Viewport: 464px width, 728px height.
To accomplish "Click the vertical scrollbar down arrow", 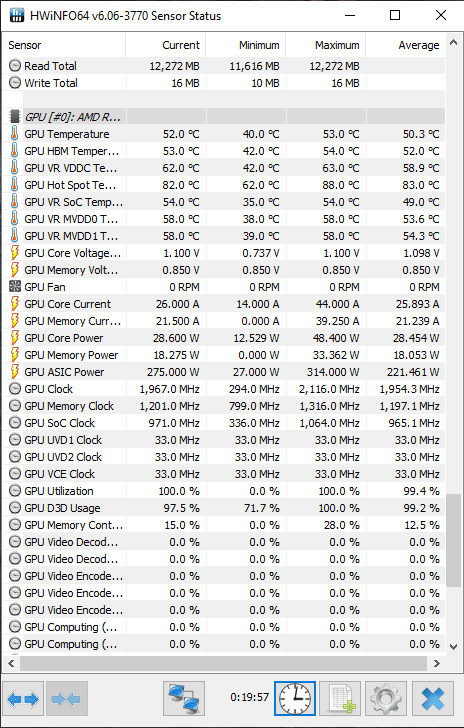I will coord(454,646).
